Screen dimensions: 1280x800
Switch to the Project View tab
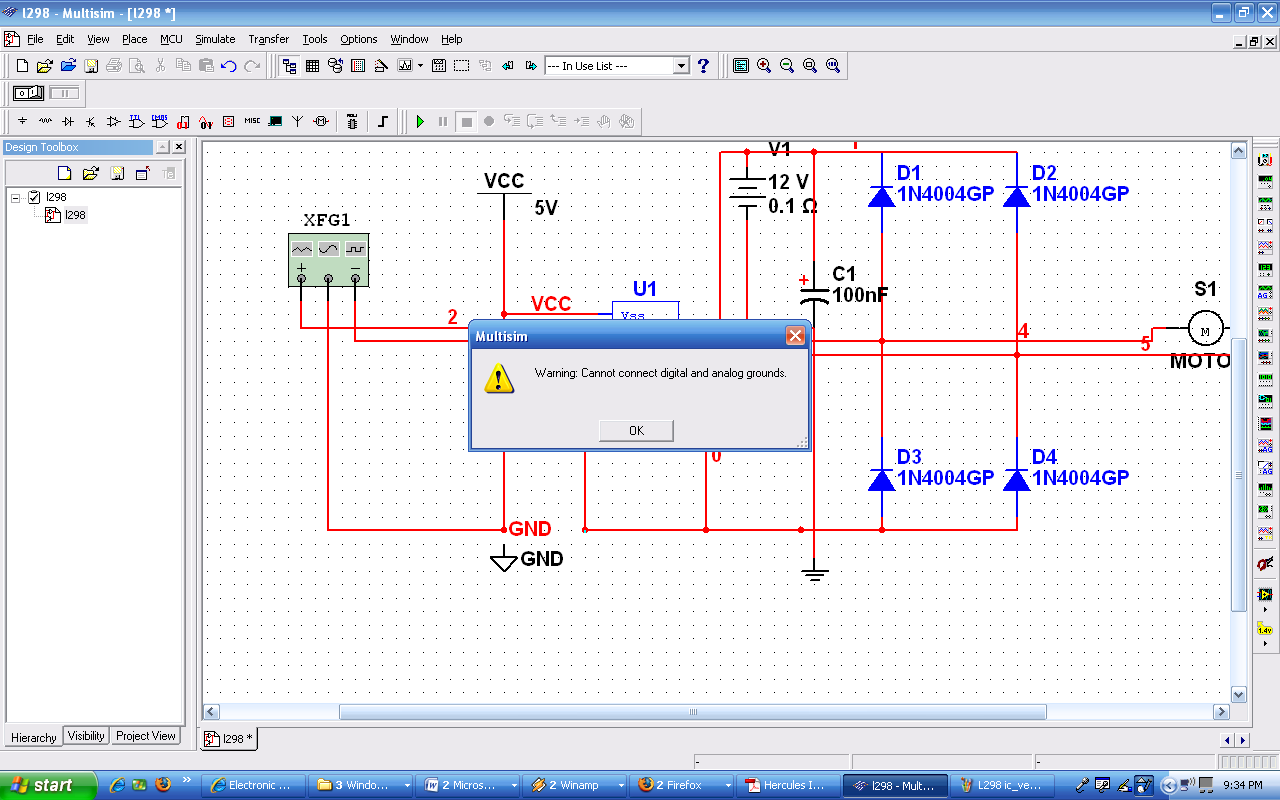pos(146,736)
